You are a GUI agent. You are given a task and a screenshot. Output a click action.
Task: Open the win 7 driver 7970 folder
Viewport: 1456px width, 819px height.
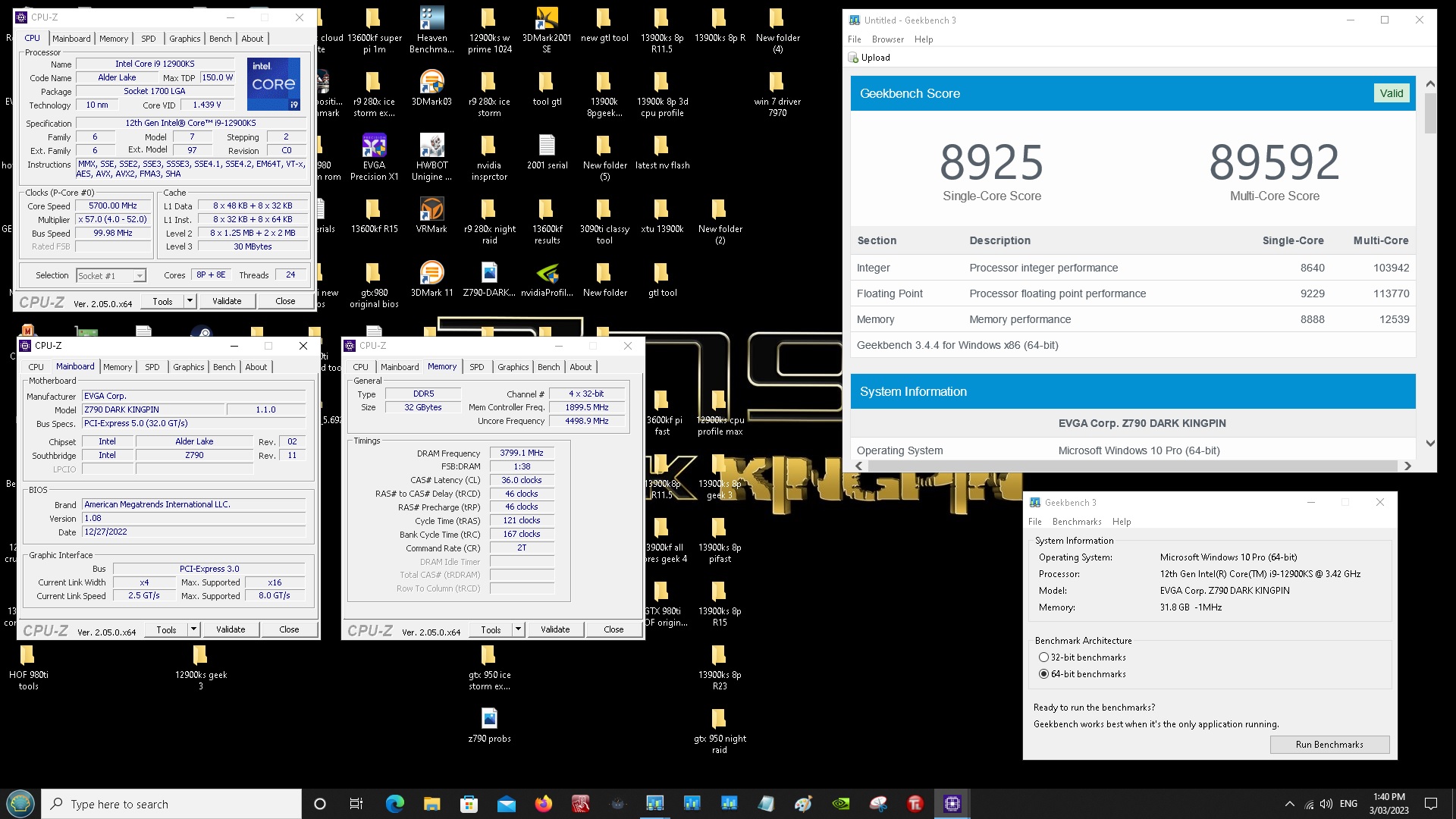[777, 94]
